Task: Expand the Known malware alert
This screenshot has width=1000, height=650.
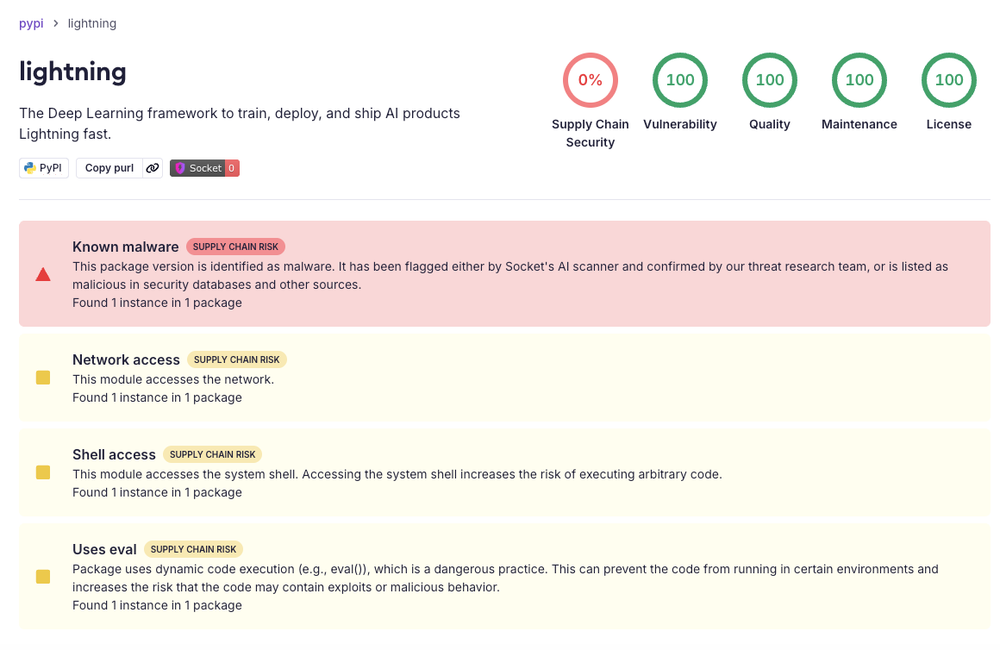Action: tap(504, 274)
